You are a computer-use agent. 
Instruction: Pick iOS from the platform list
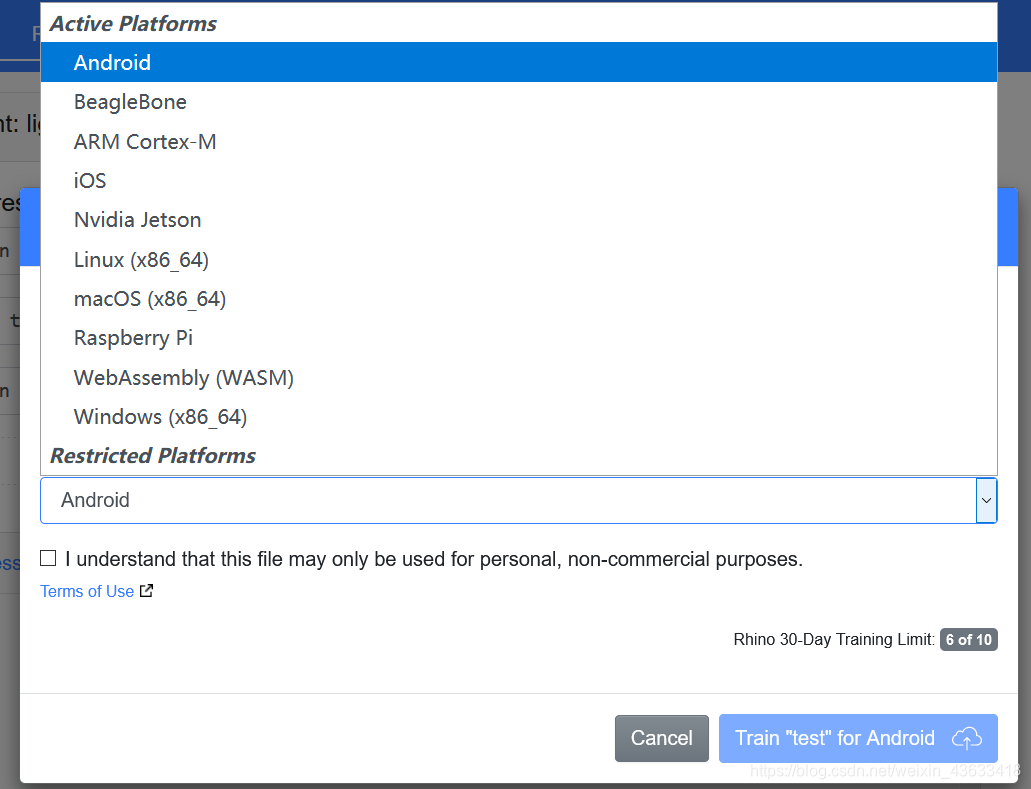pos(519,181)
